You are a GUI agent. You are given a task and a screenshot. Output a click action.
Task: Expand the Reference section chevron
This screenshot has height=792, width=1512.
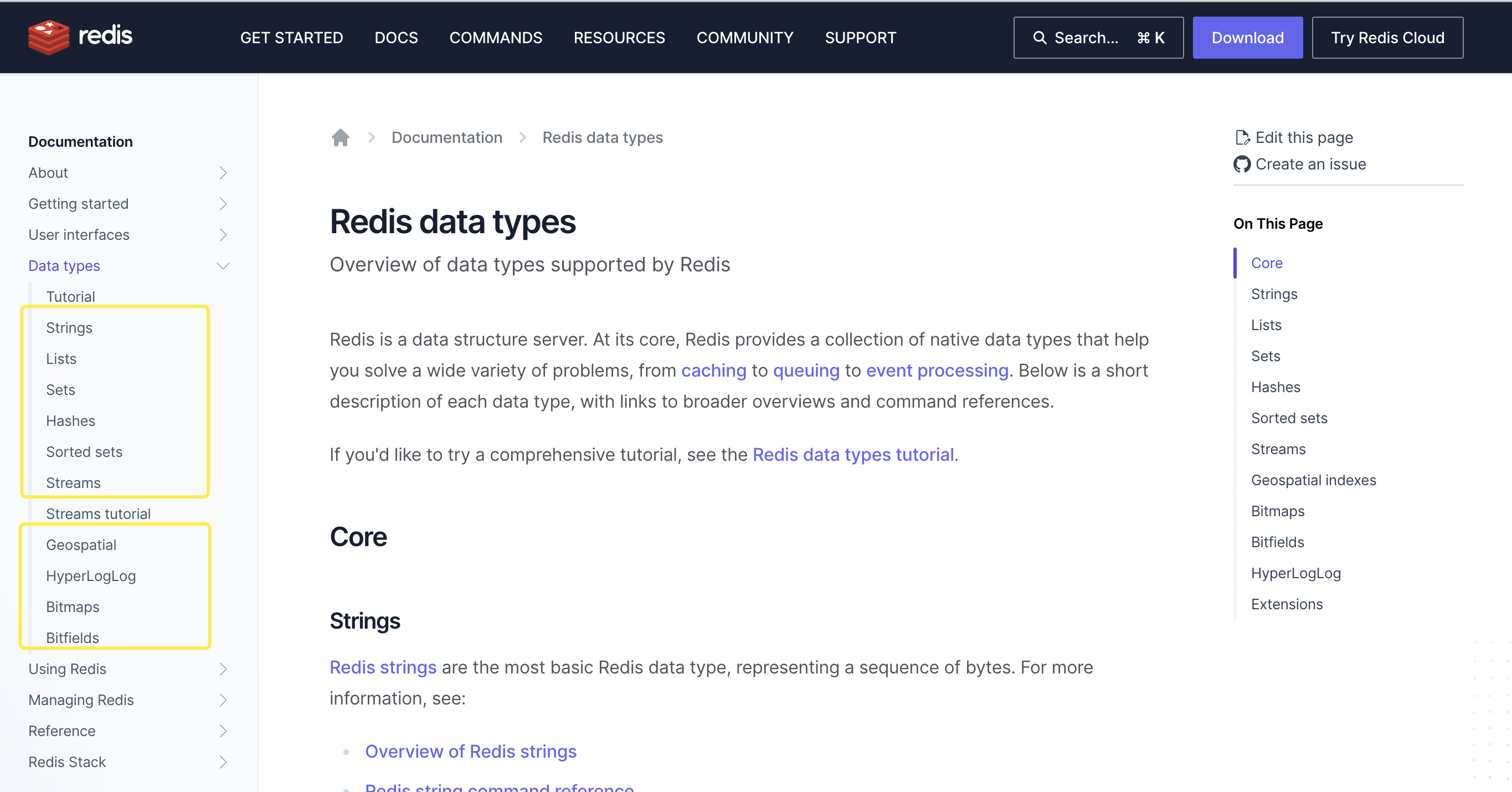pyautogui.click(x=223, y=731)
